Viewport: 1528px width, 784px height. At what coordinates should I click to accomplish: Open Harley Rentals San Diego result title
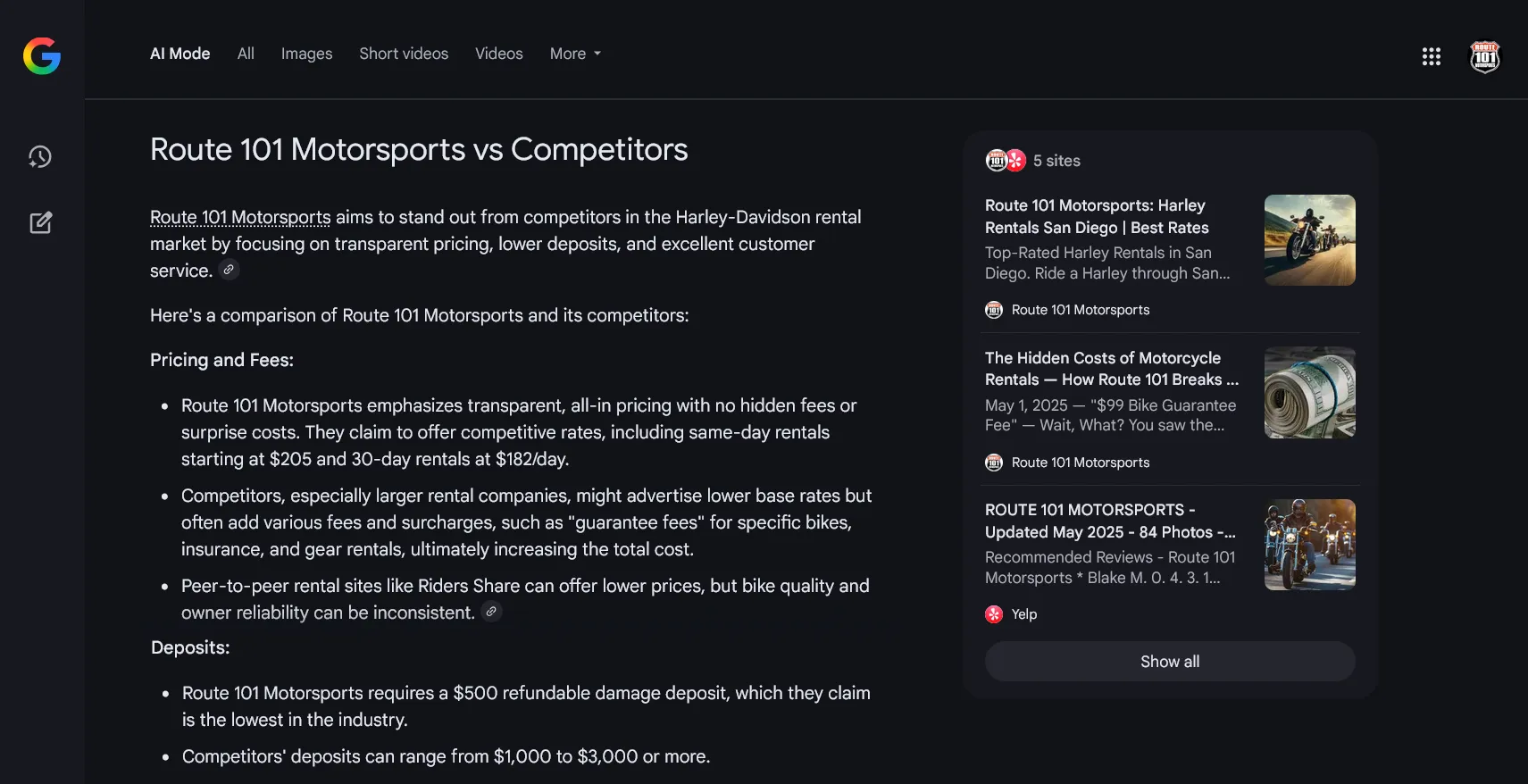pos(1097,216)
